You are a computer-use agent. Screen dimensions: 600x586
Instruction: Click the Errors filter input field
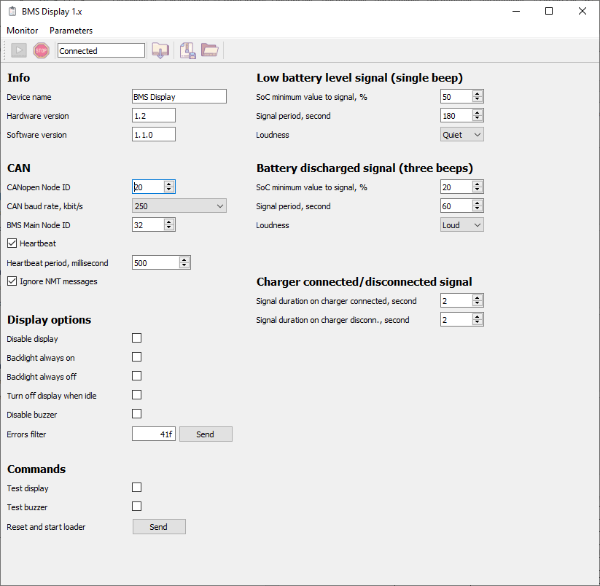154,434
